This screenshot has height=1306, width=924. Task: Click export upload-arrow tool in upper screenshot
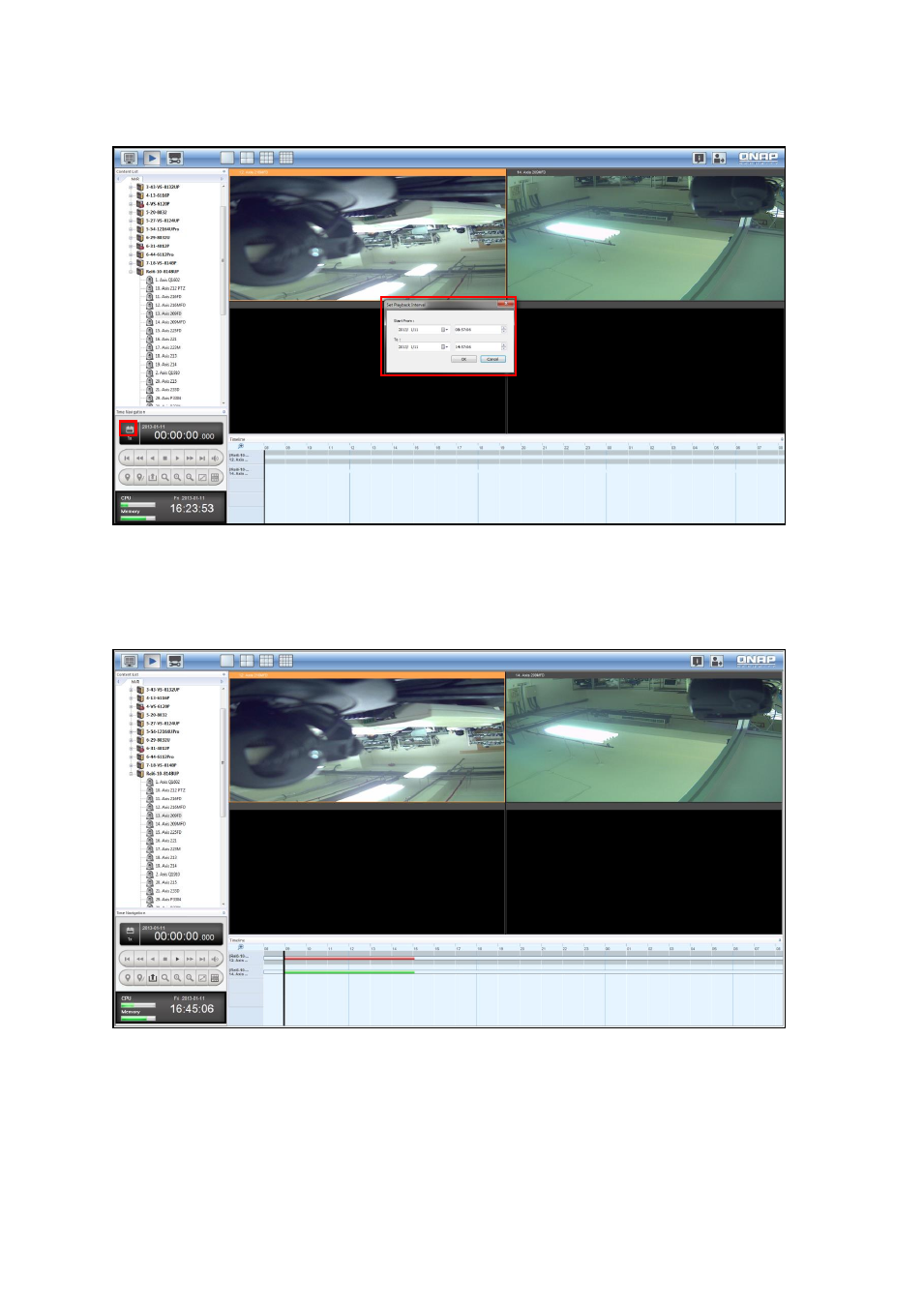tap(152, 477)
